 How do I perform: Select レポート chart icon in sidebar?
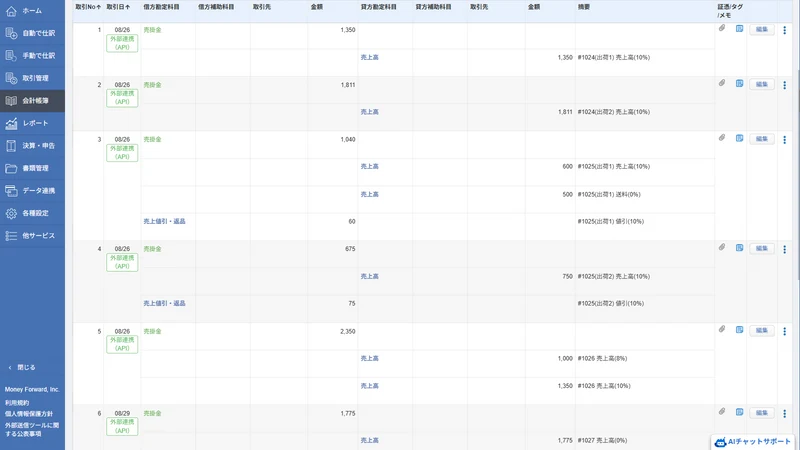pyautogui.click(x=11, y=123)
